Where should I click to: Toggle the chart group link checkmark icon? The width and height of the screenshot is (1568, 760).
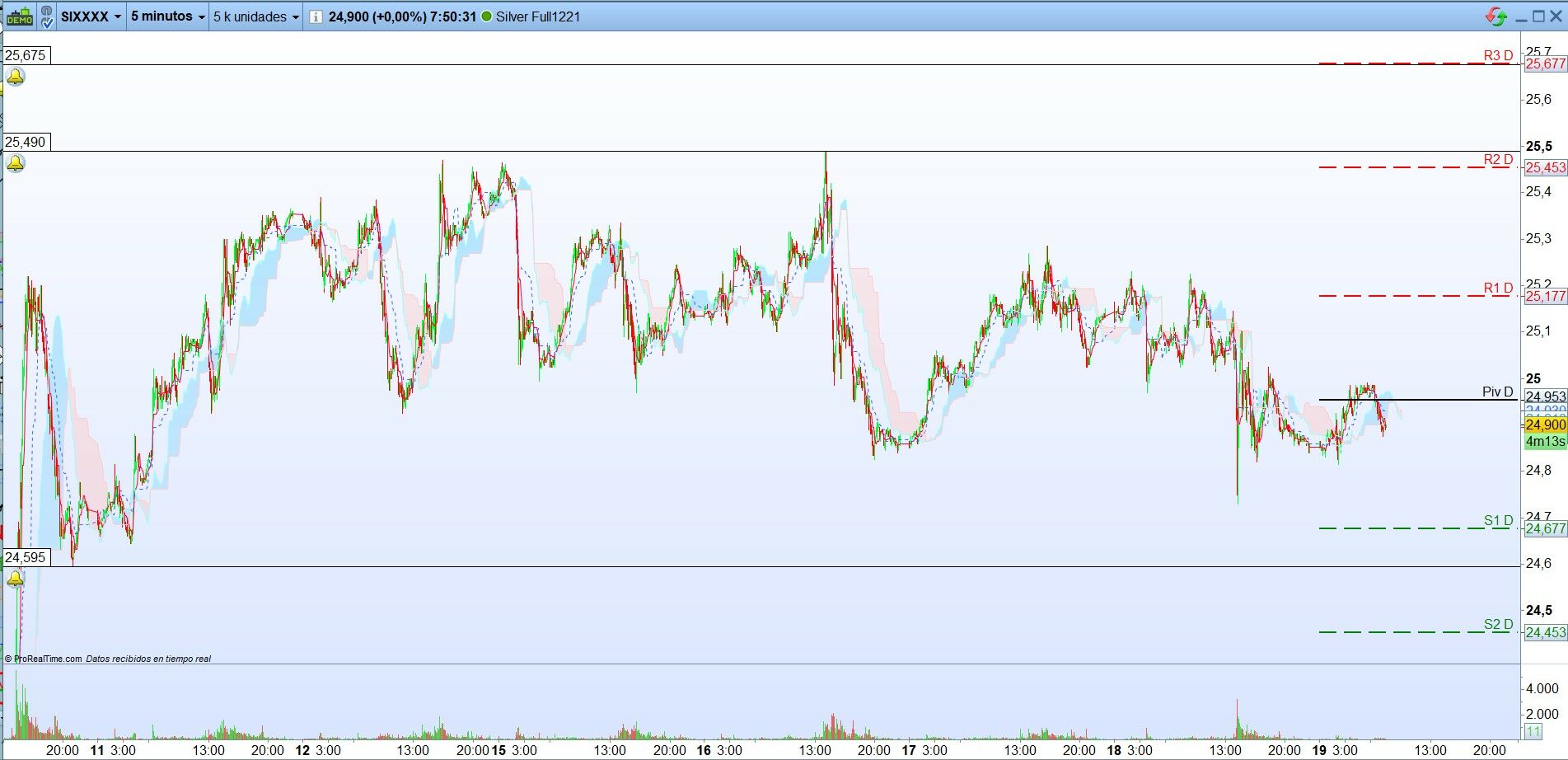pyautogui.click(x=47, y=16)
